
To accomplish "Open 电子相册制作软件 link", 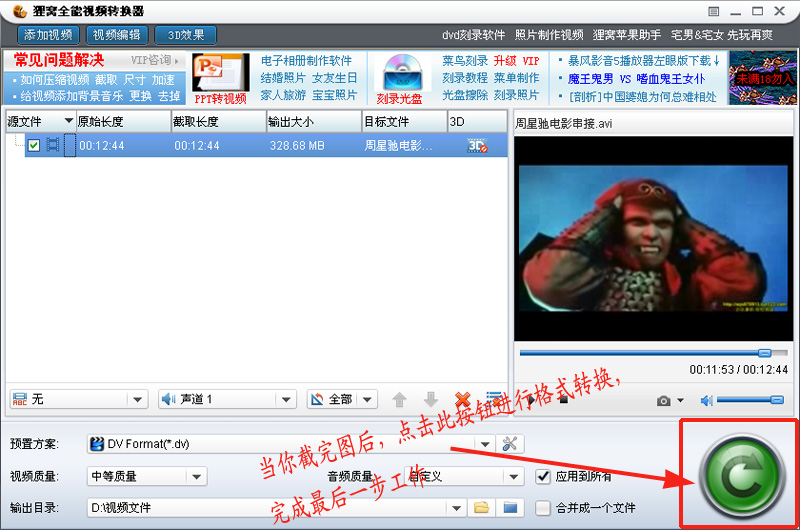I will [306, 61].
